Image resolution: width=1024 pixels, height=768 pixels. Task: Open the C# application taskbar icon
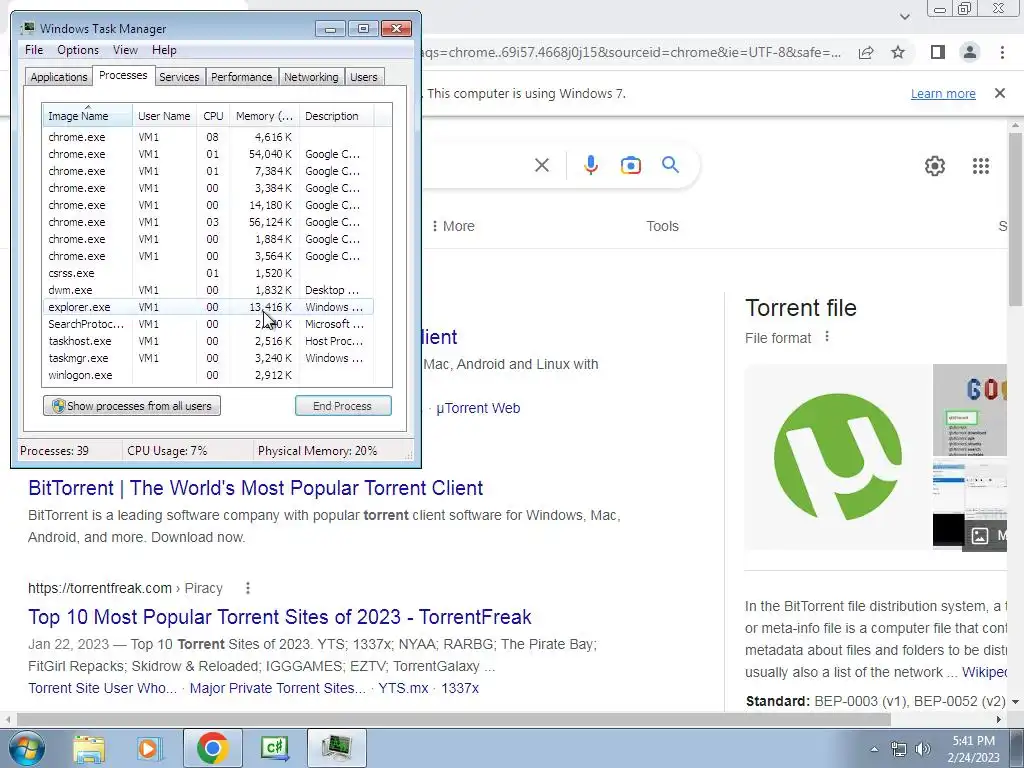click(x=274, y=748)
